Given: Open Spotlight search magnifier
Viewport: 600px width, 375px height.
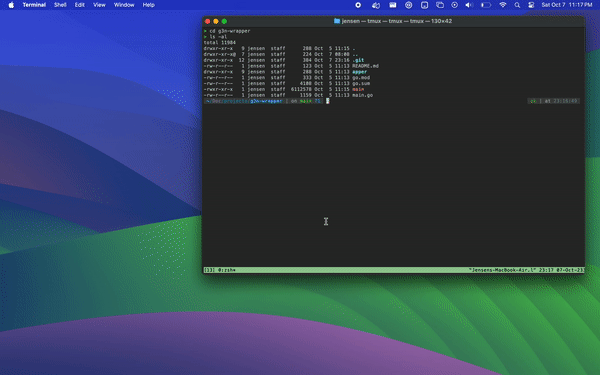Looking at the screenshot, I should point(517,5).
